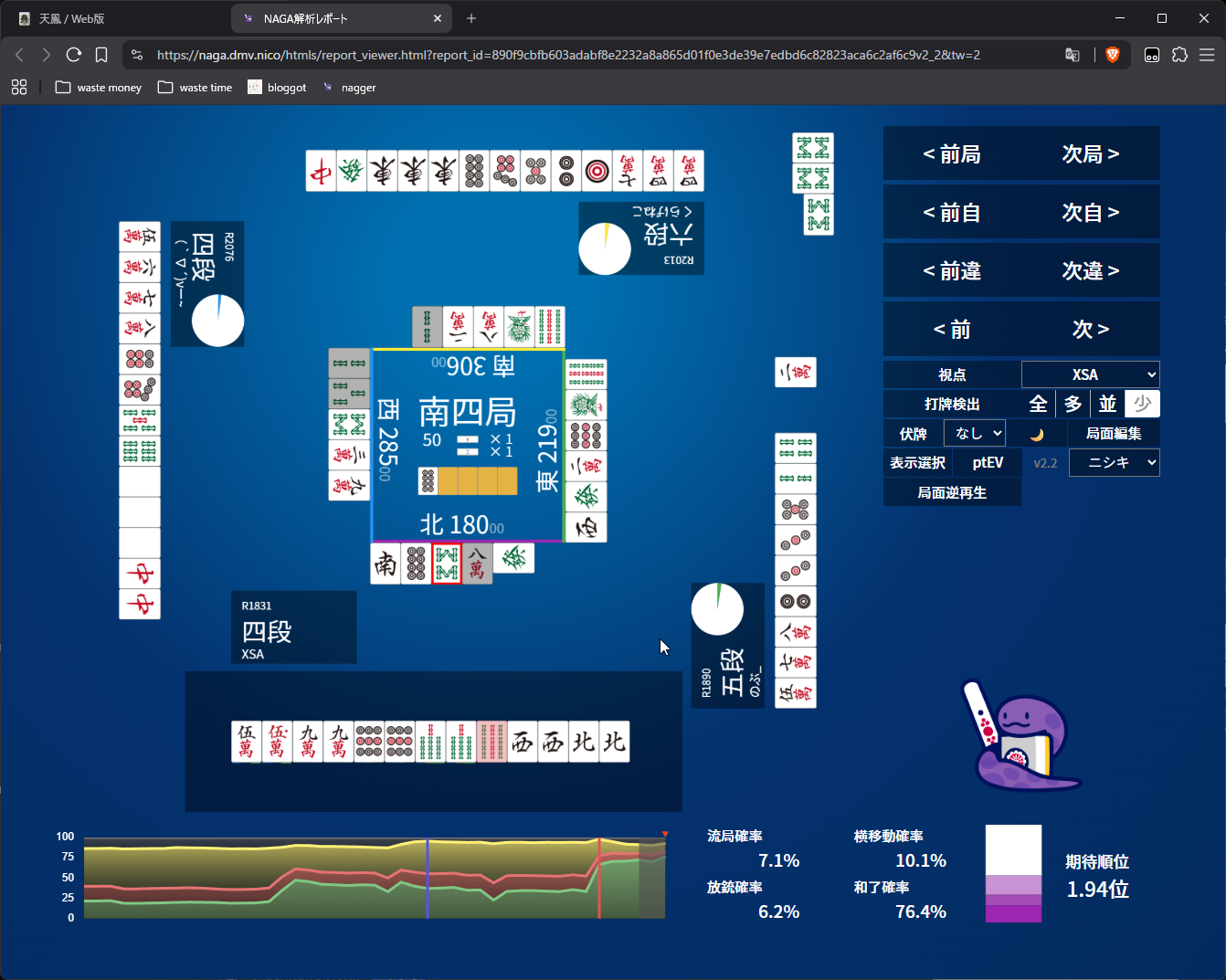
Task: Click the 放銃確率 value 6.2%
Action: point(779,912)
